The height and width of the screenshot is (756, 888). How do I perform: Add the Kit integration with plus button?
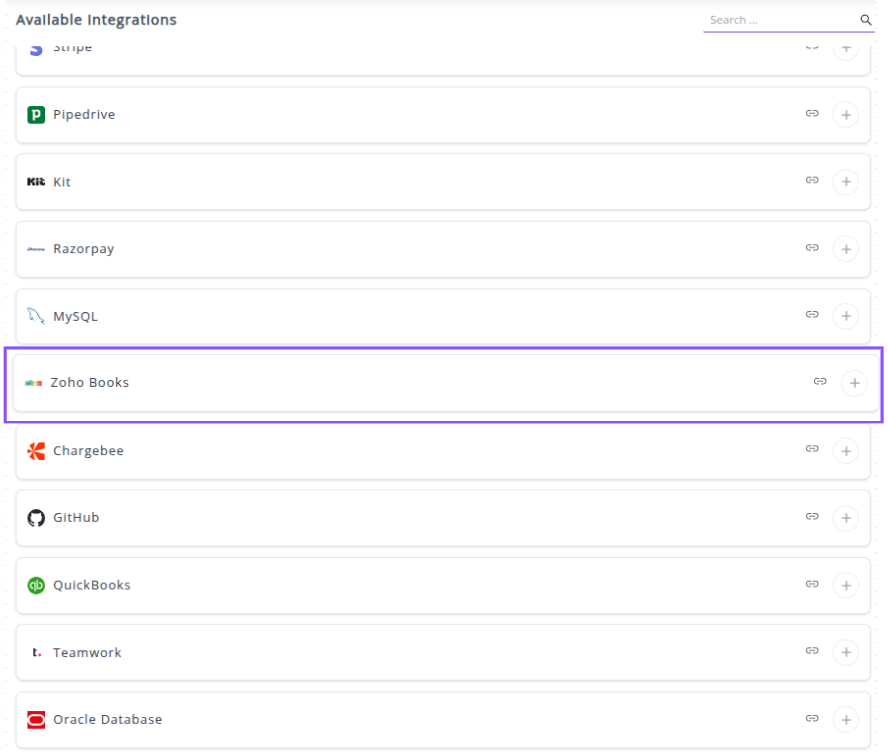[846, 182]
